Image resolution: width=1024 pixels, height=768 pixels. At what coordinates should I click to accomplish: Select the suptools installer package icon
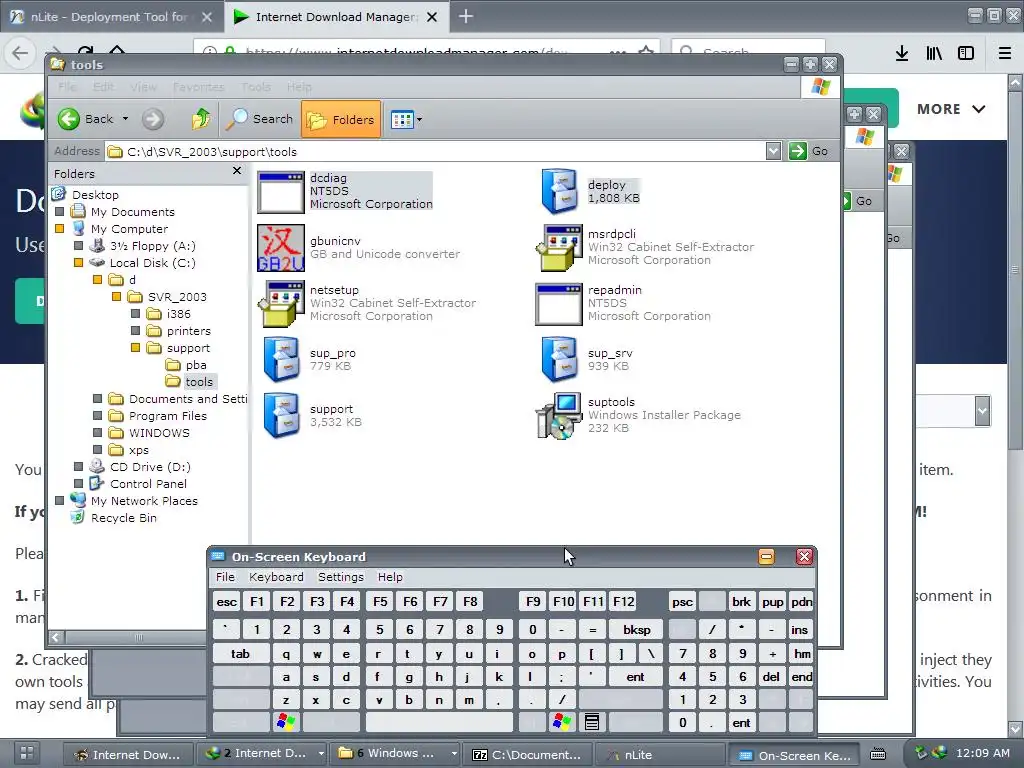pos(559,415)
